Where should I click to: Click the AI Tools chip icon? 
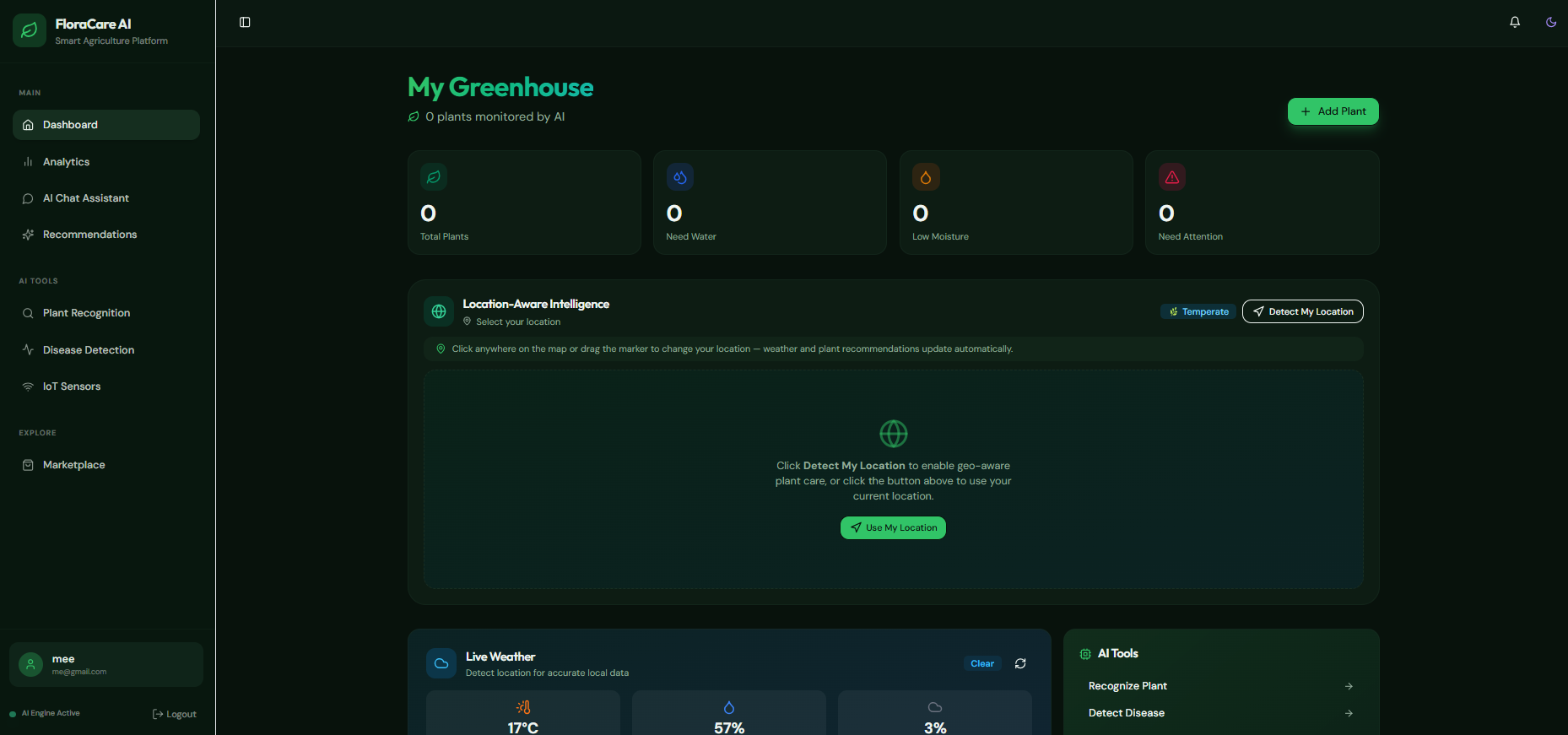click(1085, 654)
